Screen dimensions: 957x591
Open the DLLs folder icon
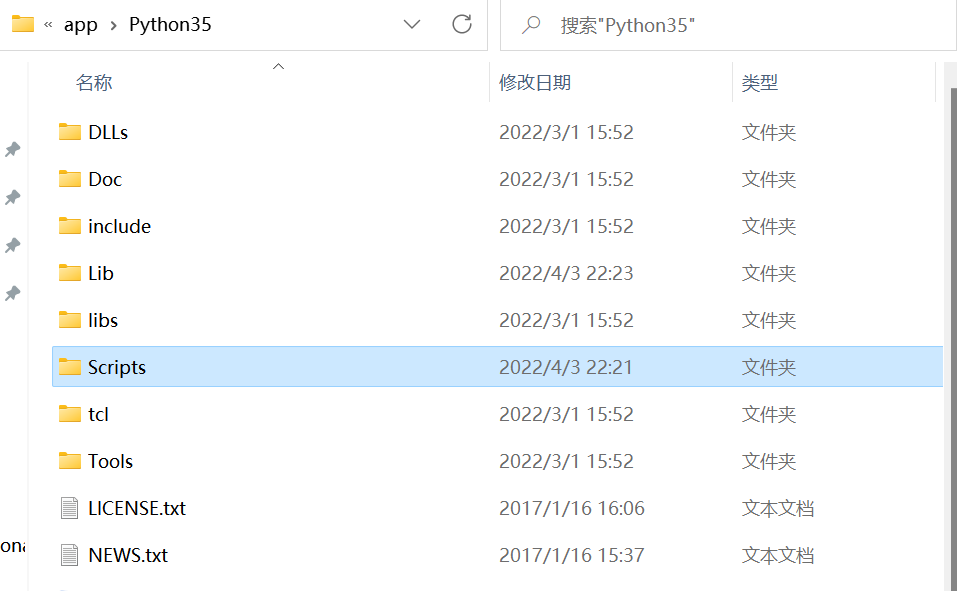point(69,131)
